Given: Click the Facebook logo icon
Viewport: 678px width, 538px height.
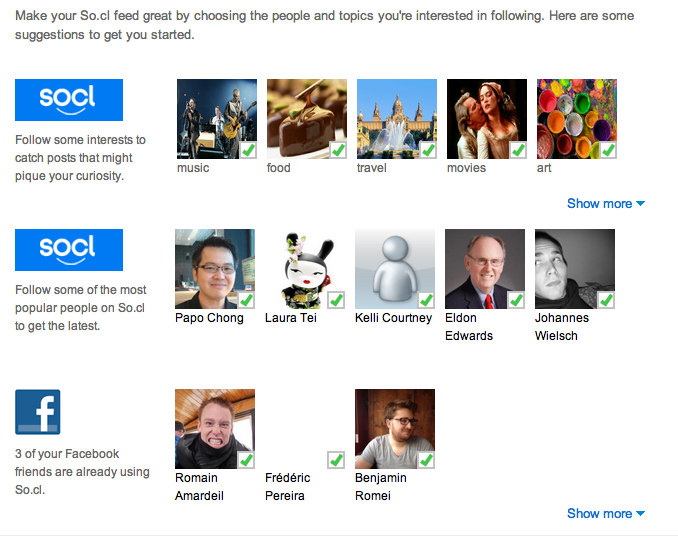Looking at the screenshot, I should click(x=38, y=412).
